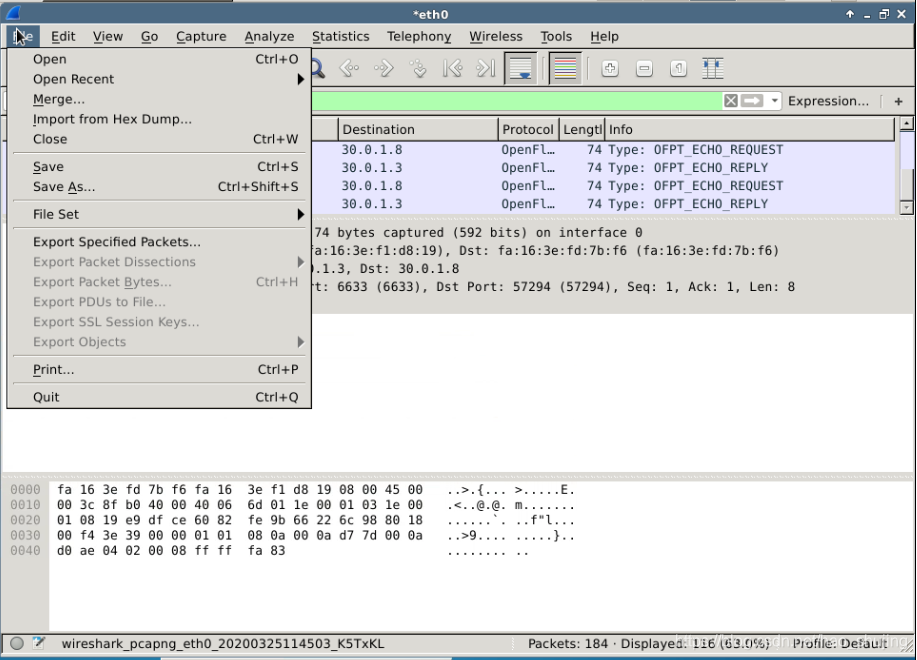Viewport: 917px width, 660px height.
Task: Expand Export Packet Dissections submenu
Action: [159, 261]
